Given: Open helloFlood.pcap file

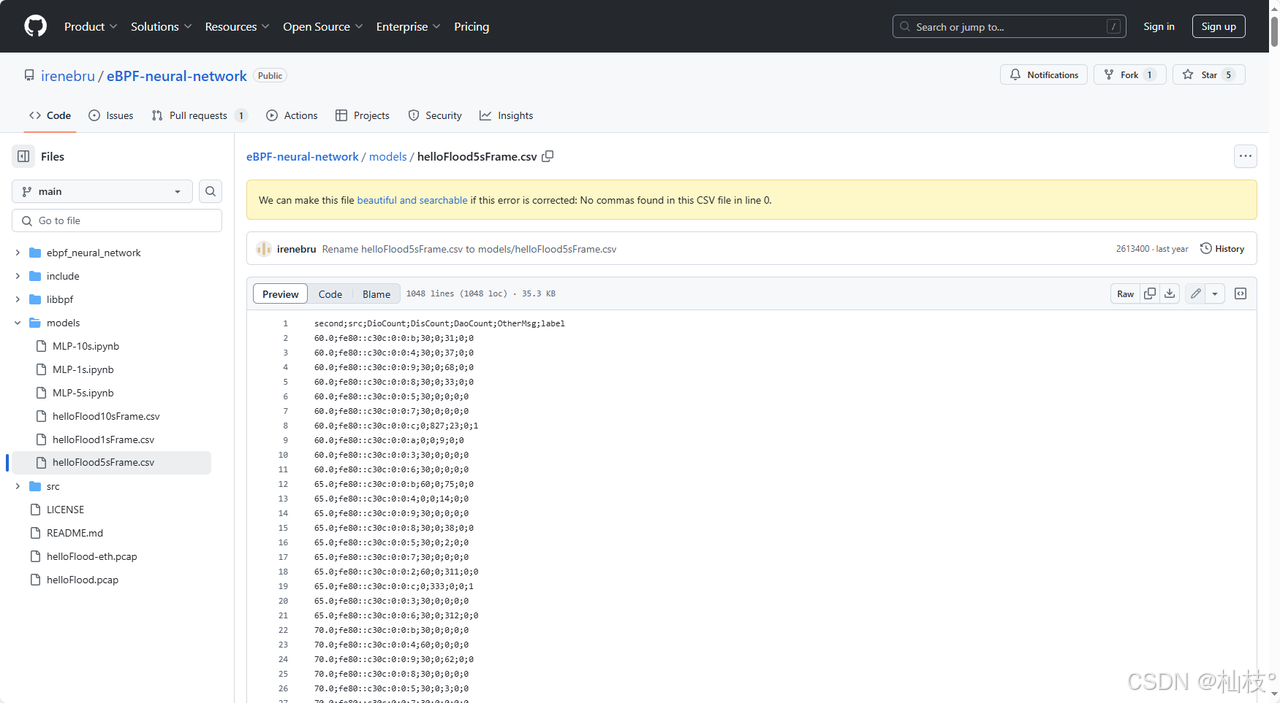Looking at the screenshot, I should (82, 580).
